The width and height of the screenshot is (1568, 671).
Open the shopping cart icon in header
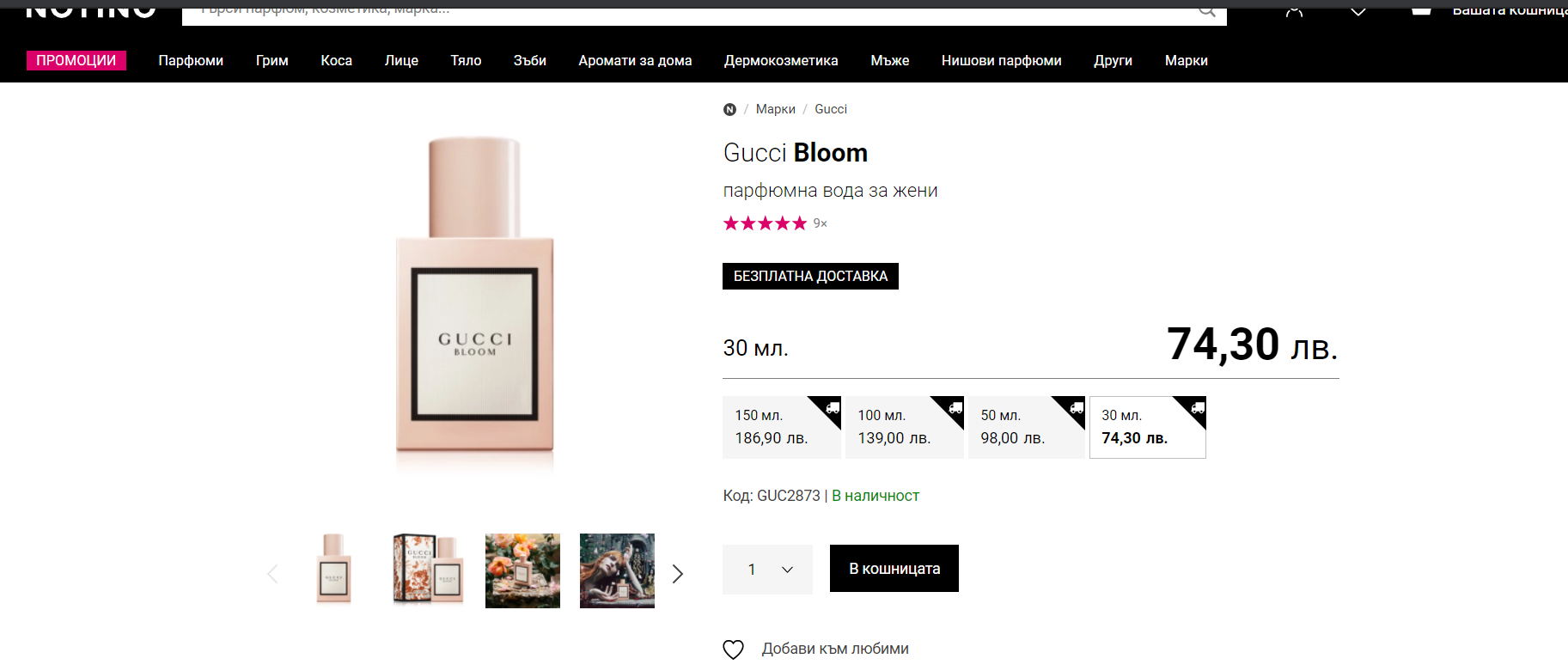click(1421, 10)
